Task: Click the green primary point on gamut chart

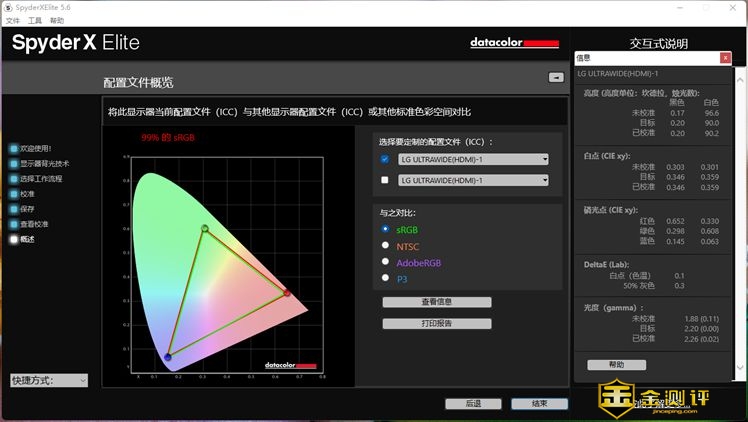Action: tap(205, 229)
